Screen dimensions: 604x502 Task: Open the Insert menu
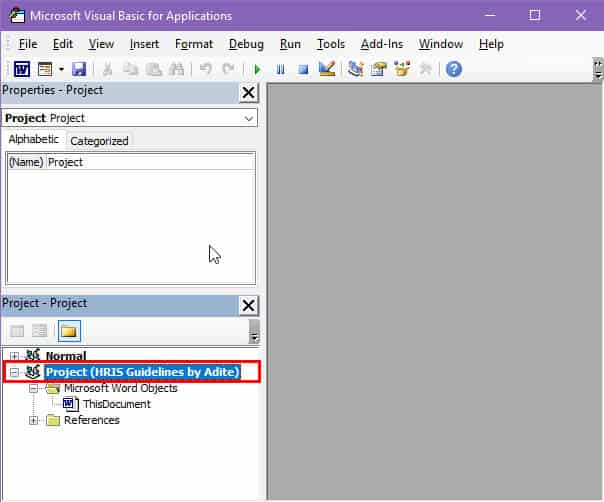click(x=144, y=44)
